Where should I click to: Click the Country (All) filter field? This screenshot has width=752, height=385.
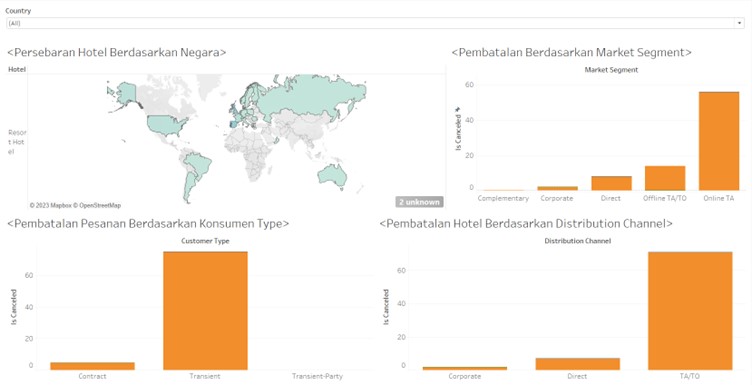(375, 23)
